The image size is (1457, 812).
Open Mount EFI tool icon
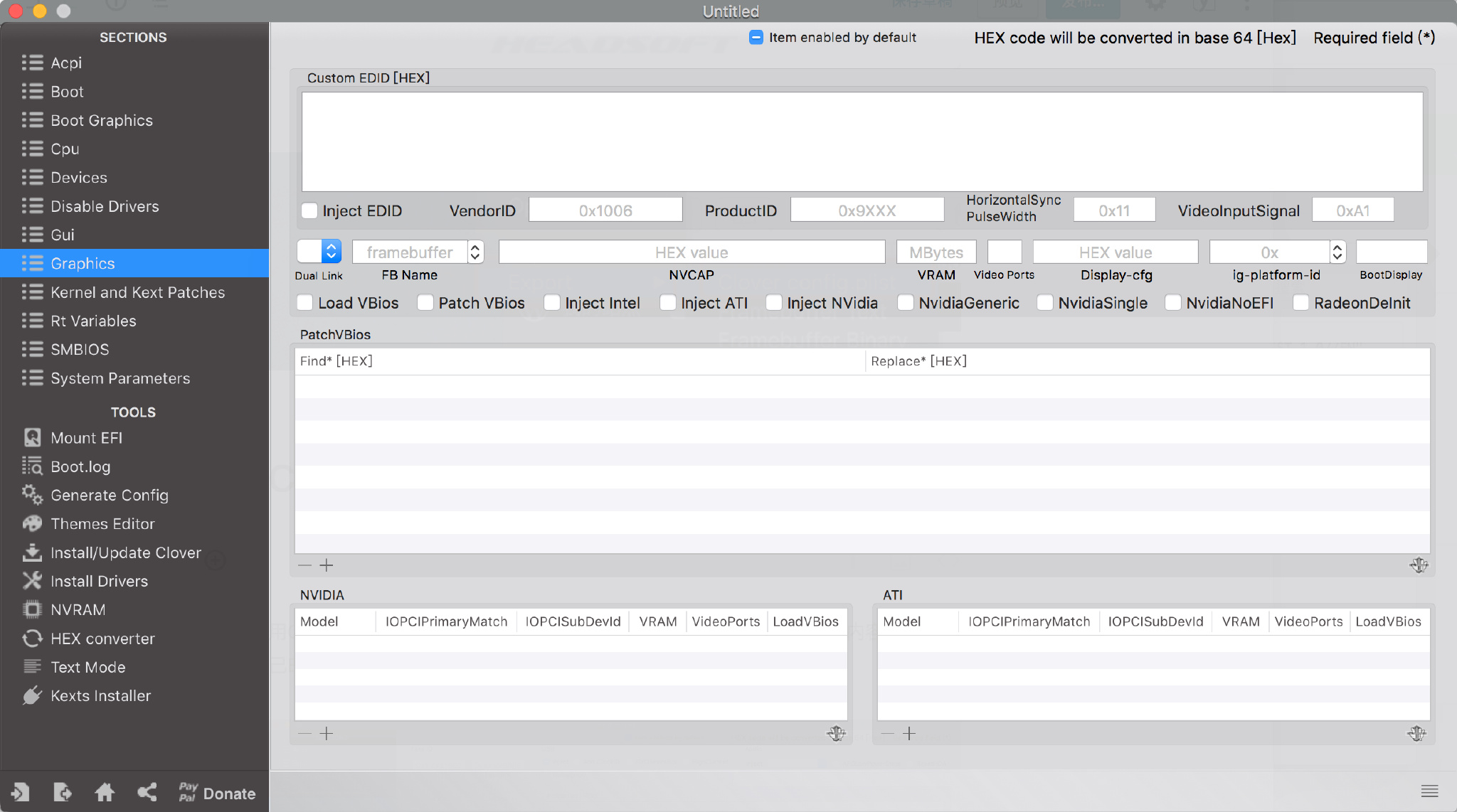[x=32, y=437]
